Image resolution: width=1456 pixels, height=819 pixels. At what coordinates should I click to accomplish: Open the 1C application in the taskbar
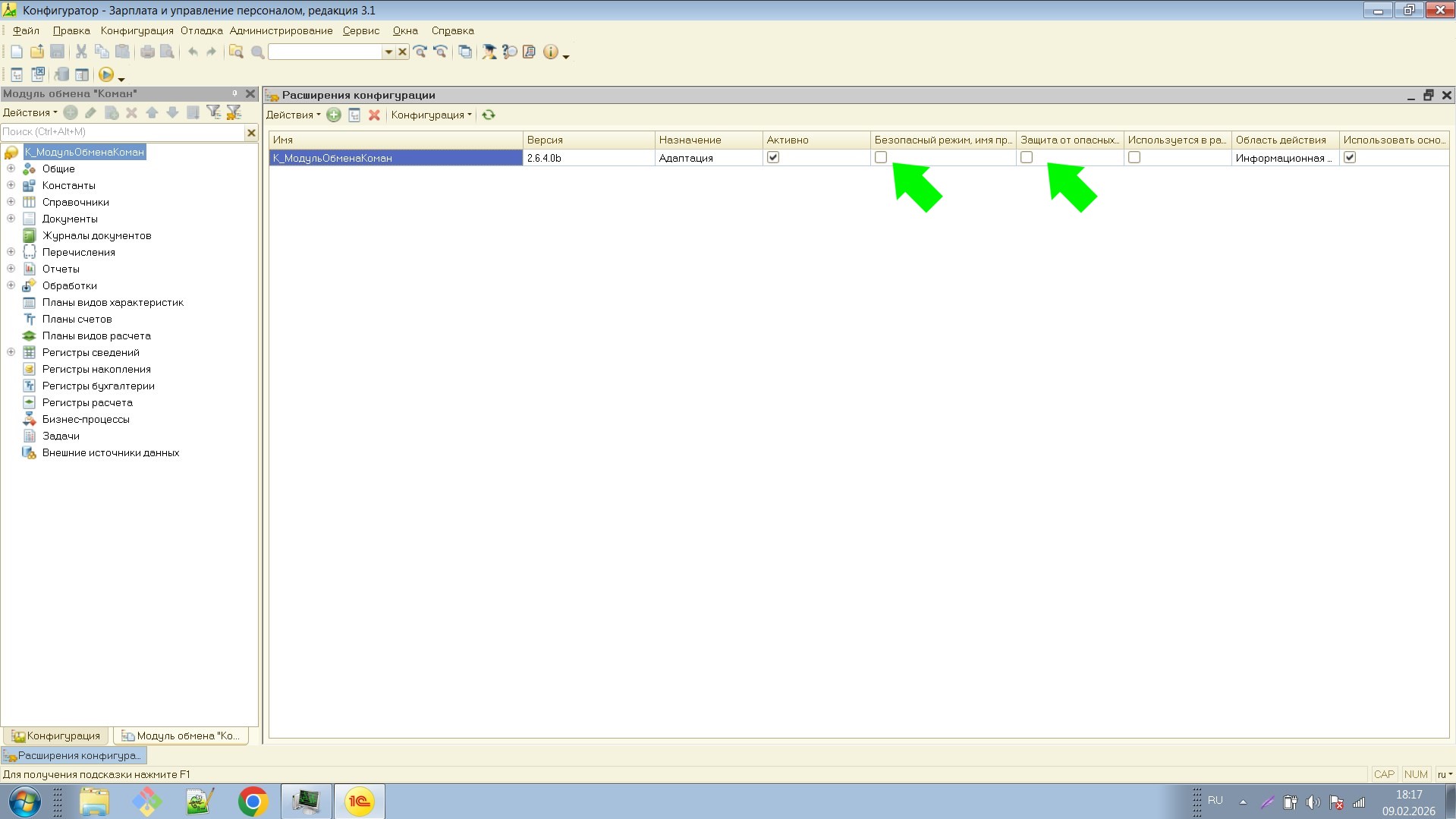(x=359, y=802)
